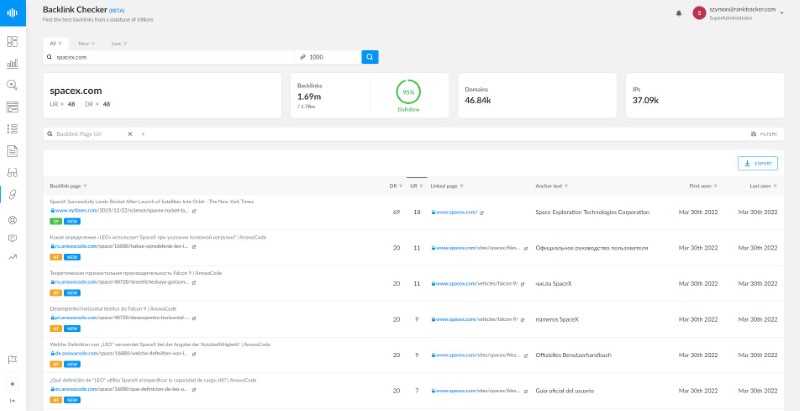Sort by Last seen column header
This screenshot has width=800, height=411.
point(763,186)
